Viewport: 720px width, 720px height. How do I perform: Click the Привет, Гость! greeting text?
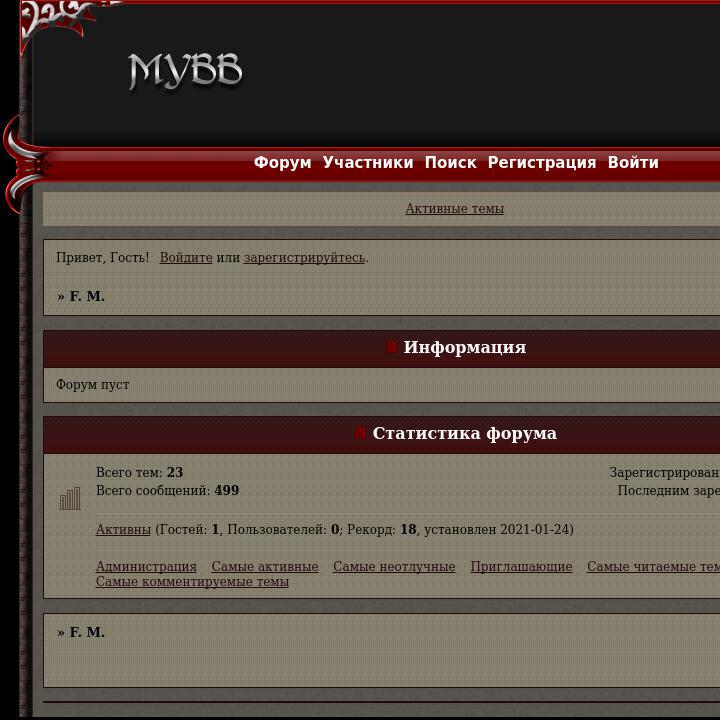[x=102, y=258]
